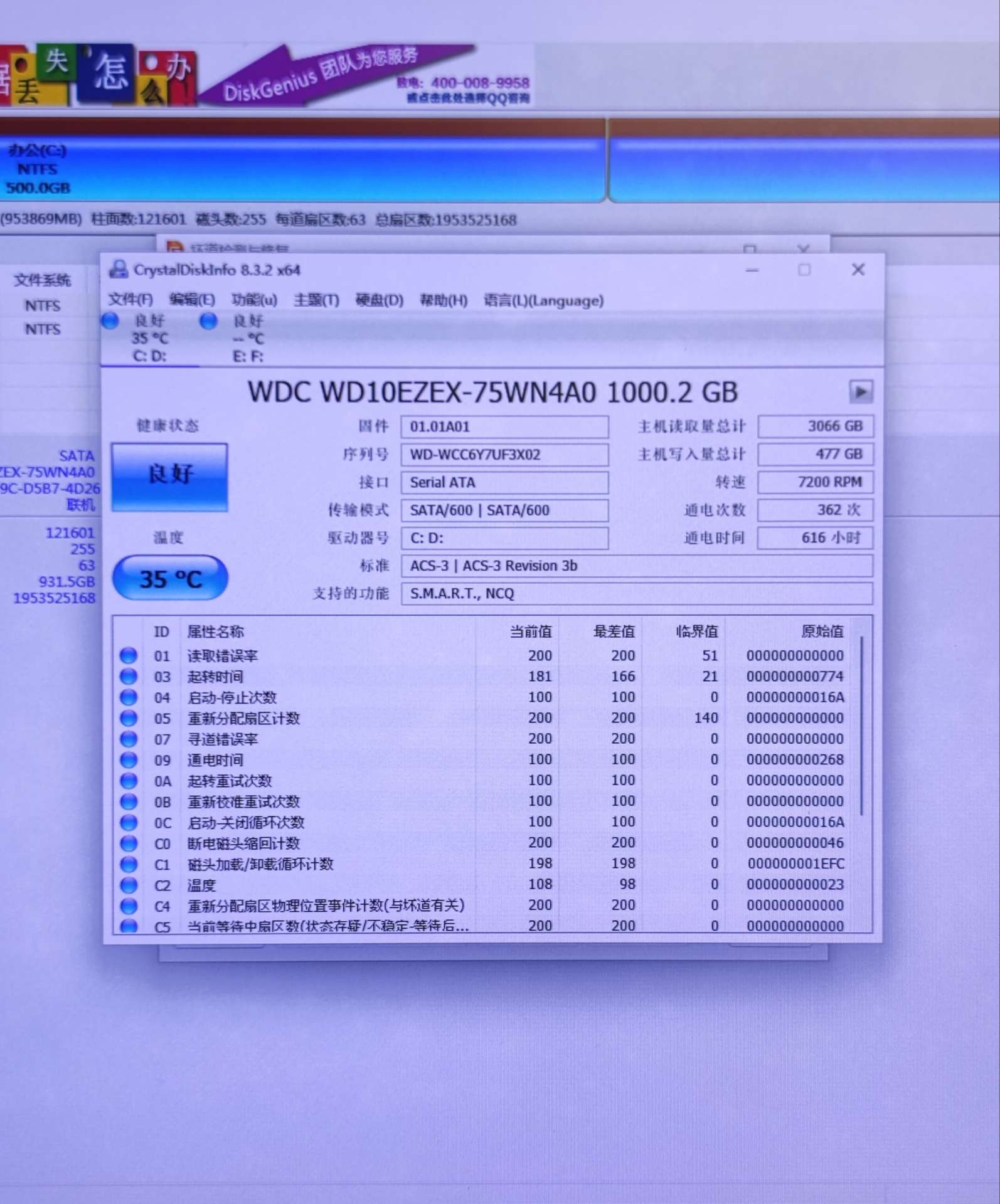Click the blue status circle above C: D:
1000x1204 pixels.
coord(110,320)
